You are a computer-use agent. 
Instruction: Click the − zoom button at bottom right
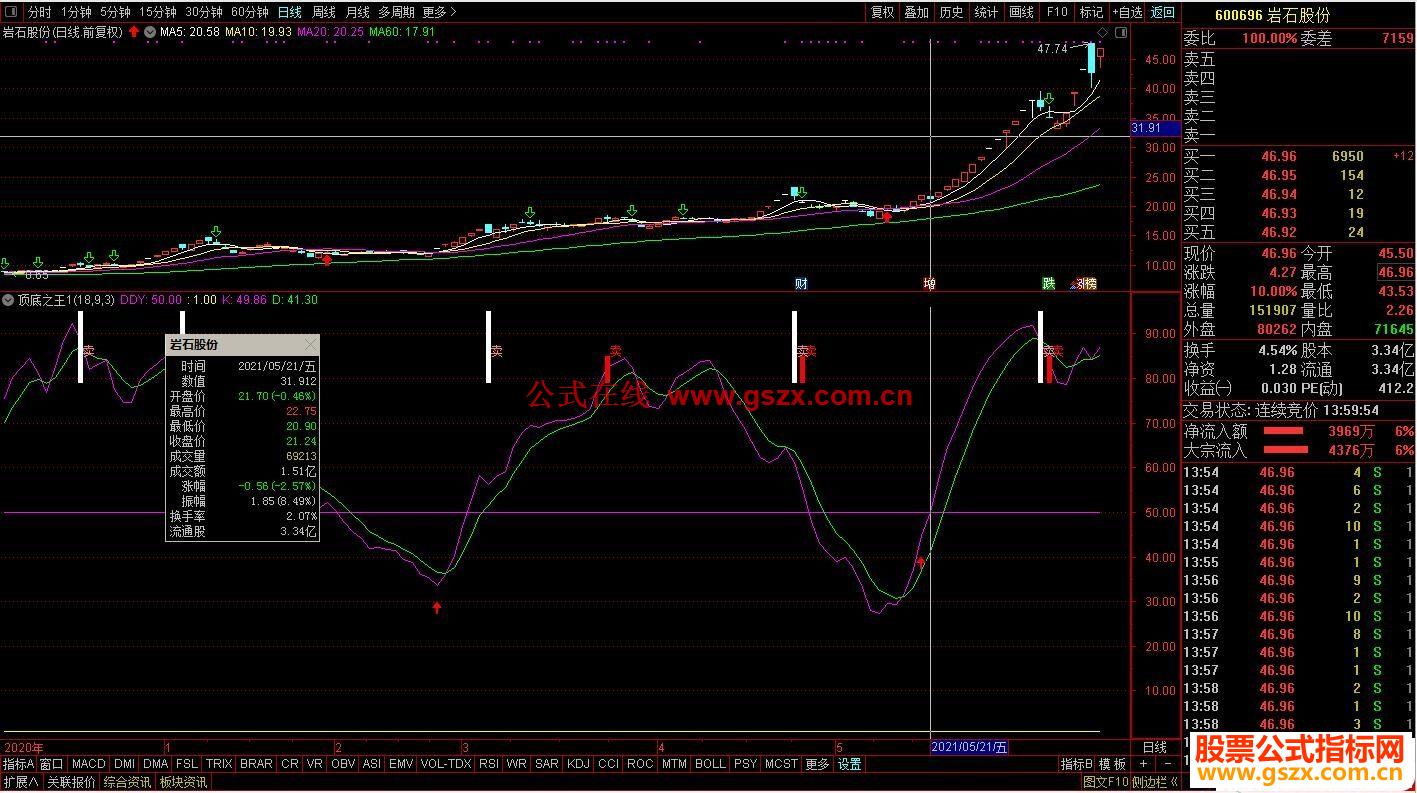1166,764
